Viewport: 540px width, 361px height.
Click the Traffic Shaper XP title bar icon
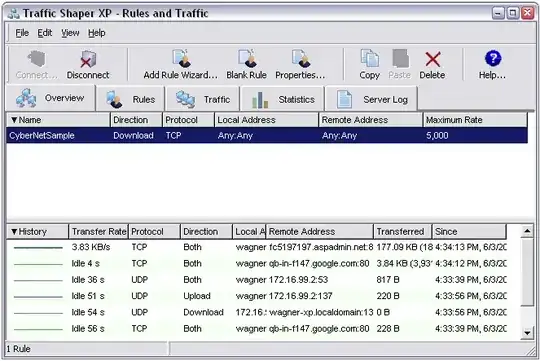13,13
